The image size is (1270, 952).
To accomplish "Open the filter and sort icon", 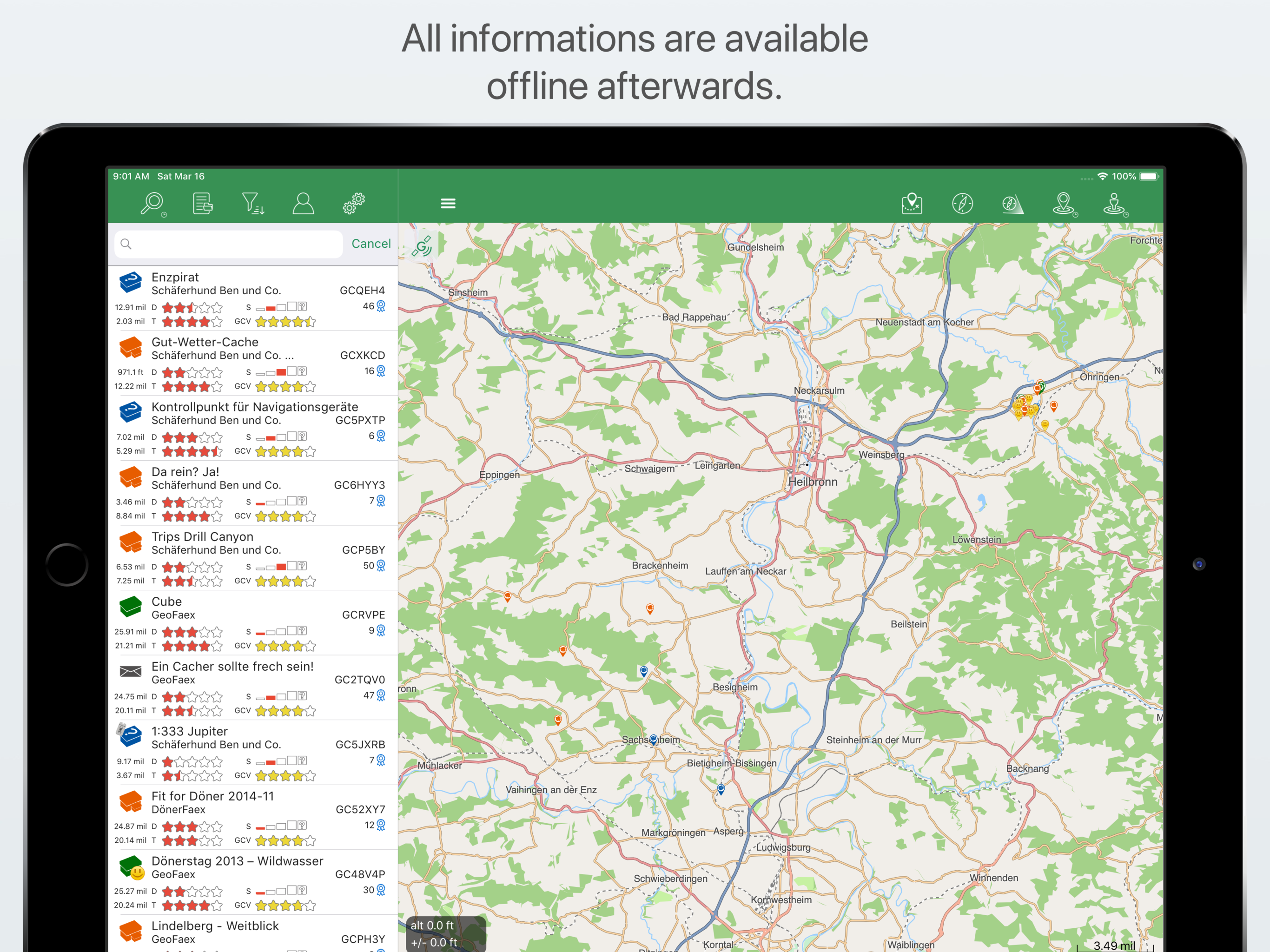I will point(252,203).
